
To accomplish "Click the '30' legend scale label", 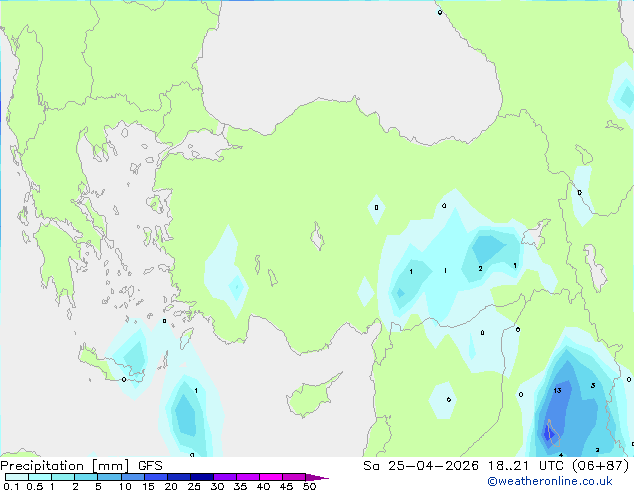I will click(x=217, y=486).
